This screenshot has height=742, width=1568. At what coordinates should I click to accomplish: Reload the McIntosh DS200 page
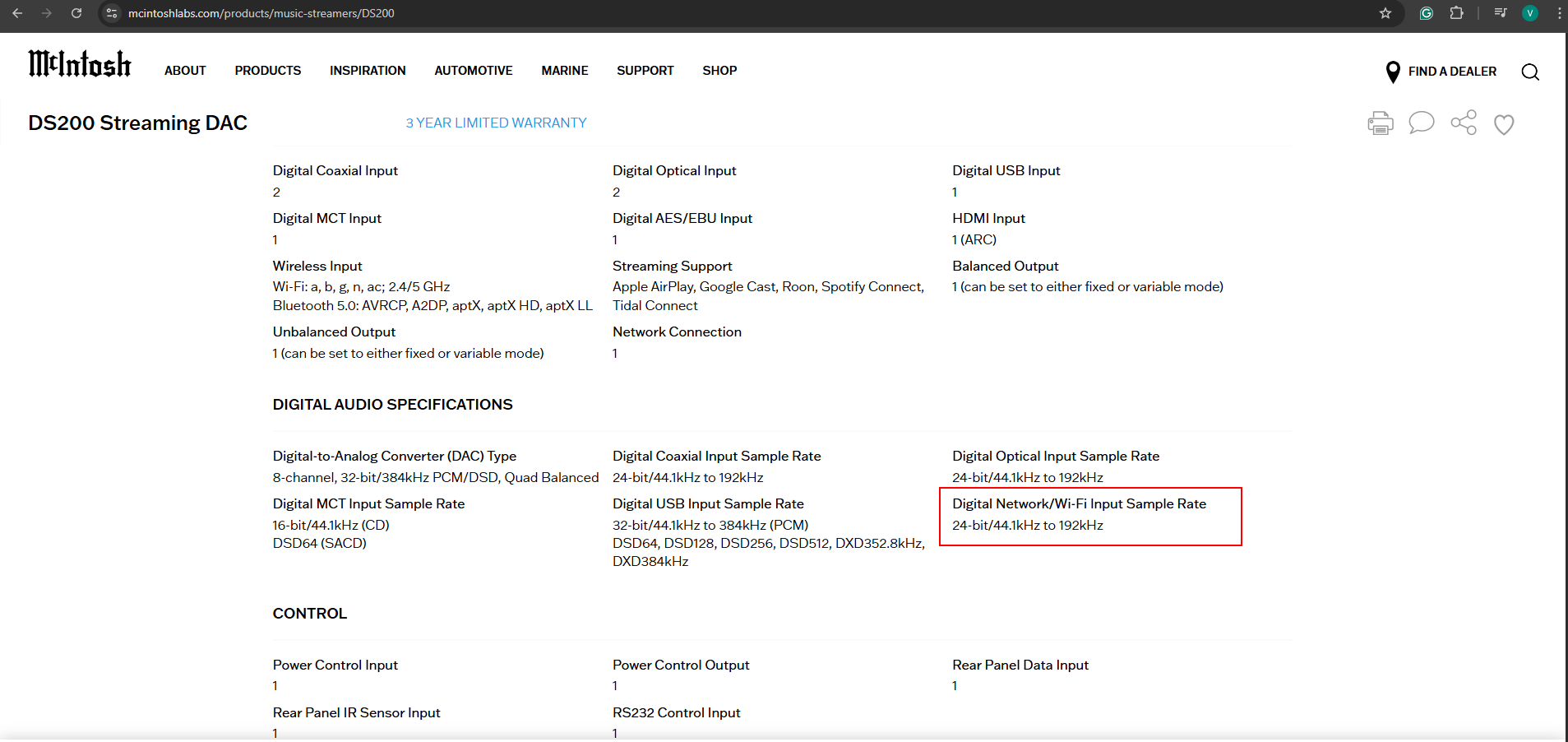tap(76, 13)
